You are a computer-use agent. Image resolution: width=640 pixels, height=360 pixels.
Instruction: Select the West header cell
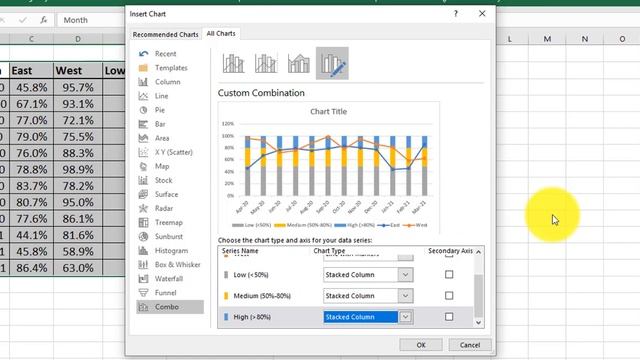[x=78, y=71]
